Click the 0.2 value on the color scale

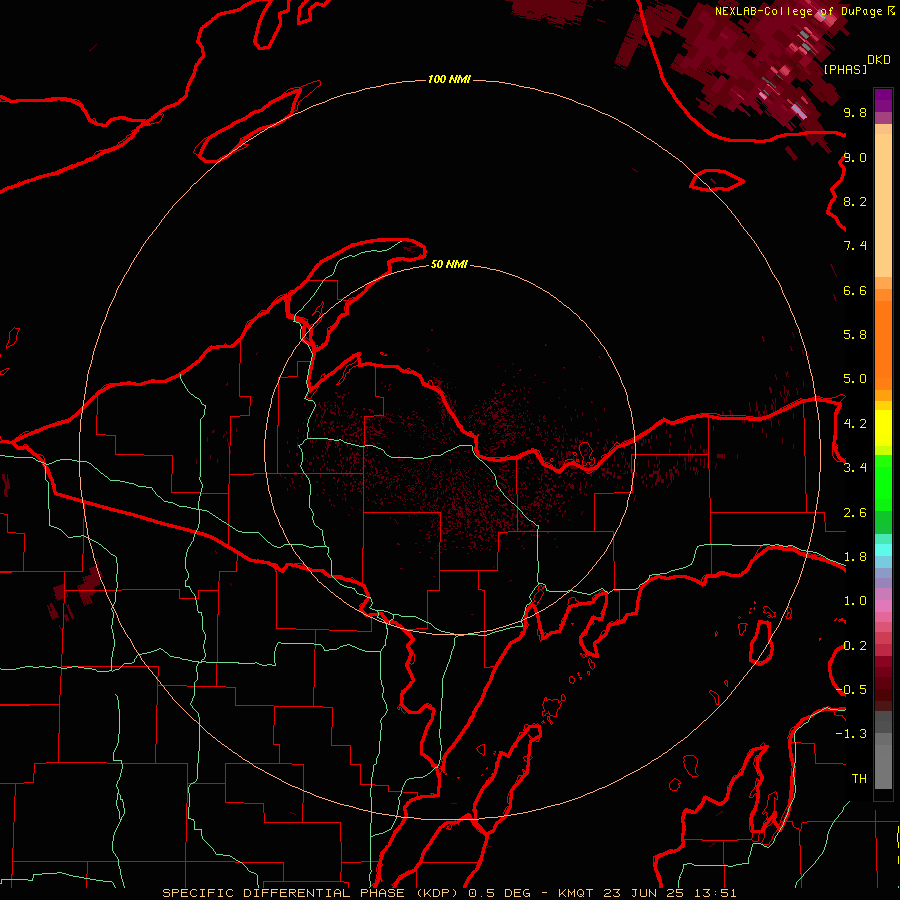855,646
